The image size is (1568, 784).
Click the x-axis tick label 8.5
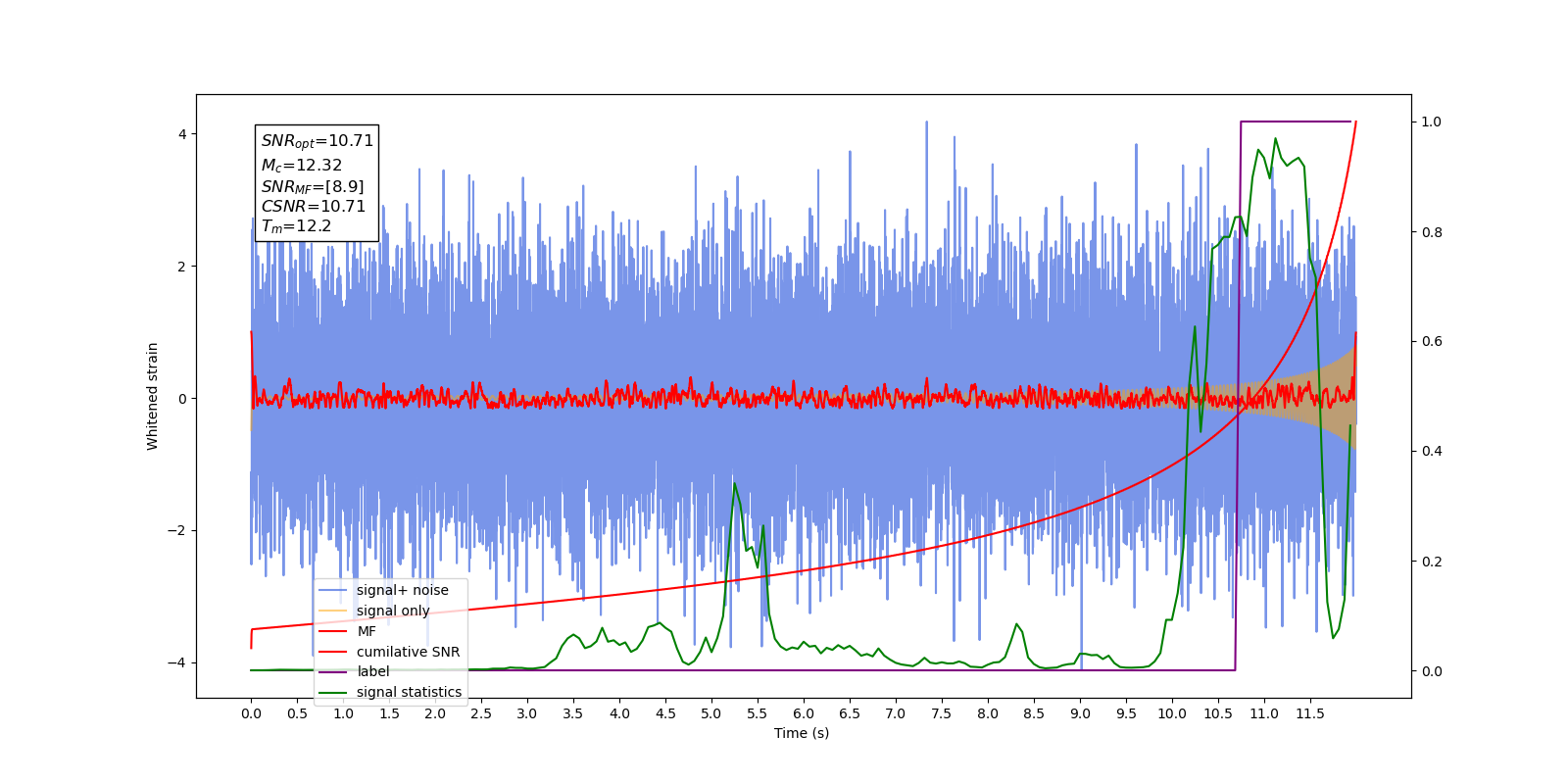1034,713
